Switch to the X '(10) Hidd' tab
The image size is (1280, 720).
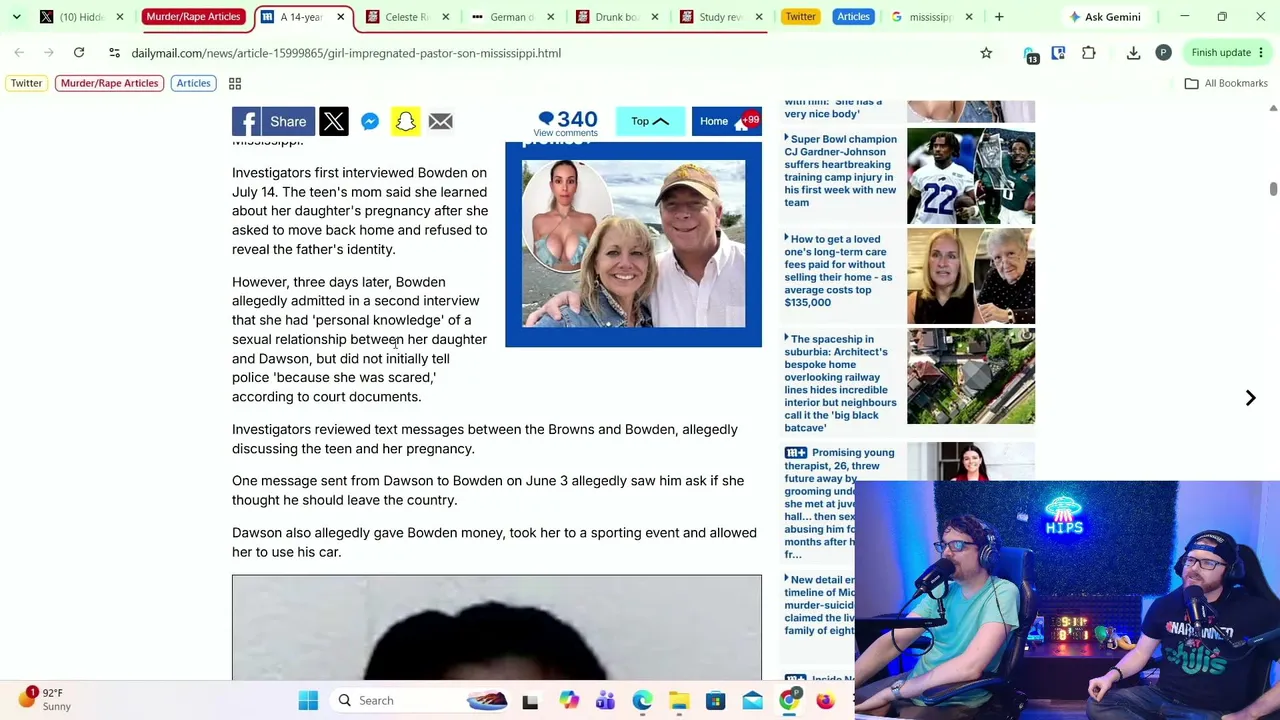click(x=80, y=17)
